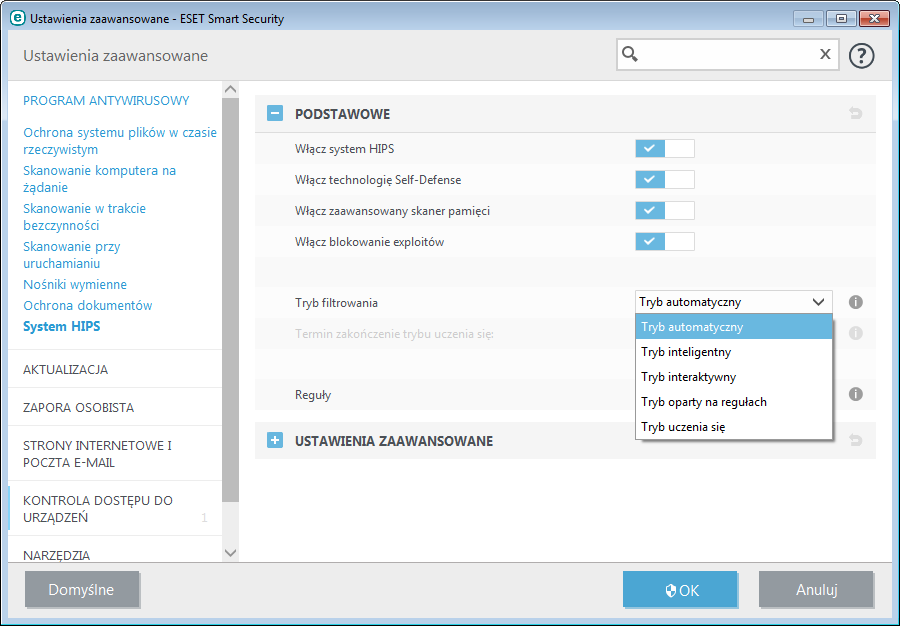This screenshot has height=626, width=900.
Task: Click the ESET logo in title bar
Action: tap(17, 18)
